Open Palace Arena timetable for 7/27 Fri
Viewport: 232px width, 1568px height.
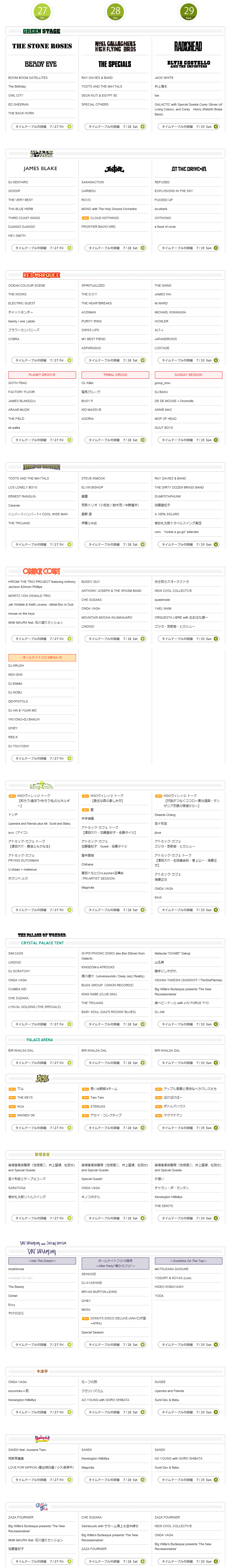[42, 1063]
